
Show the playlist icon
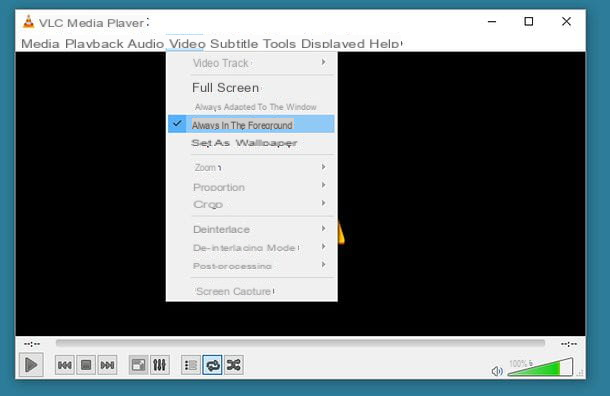[x=191, y=365]
